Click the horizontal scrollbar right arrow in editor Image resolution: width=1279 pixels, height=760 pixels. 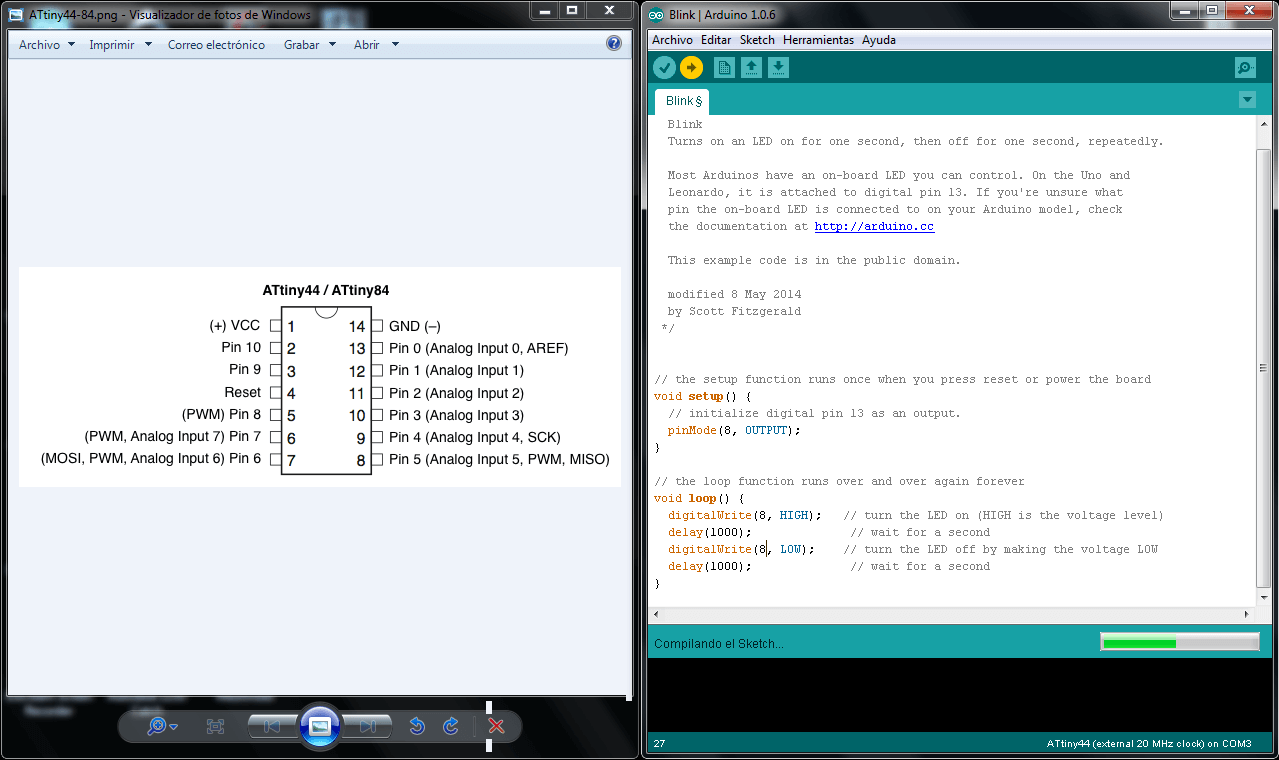[1247, 614]
